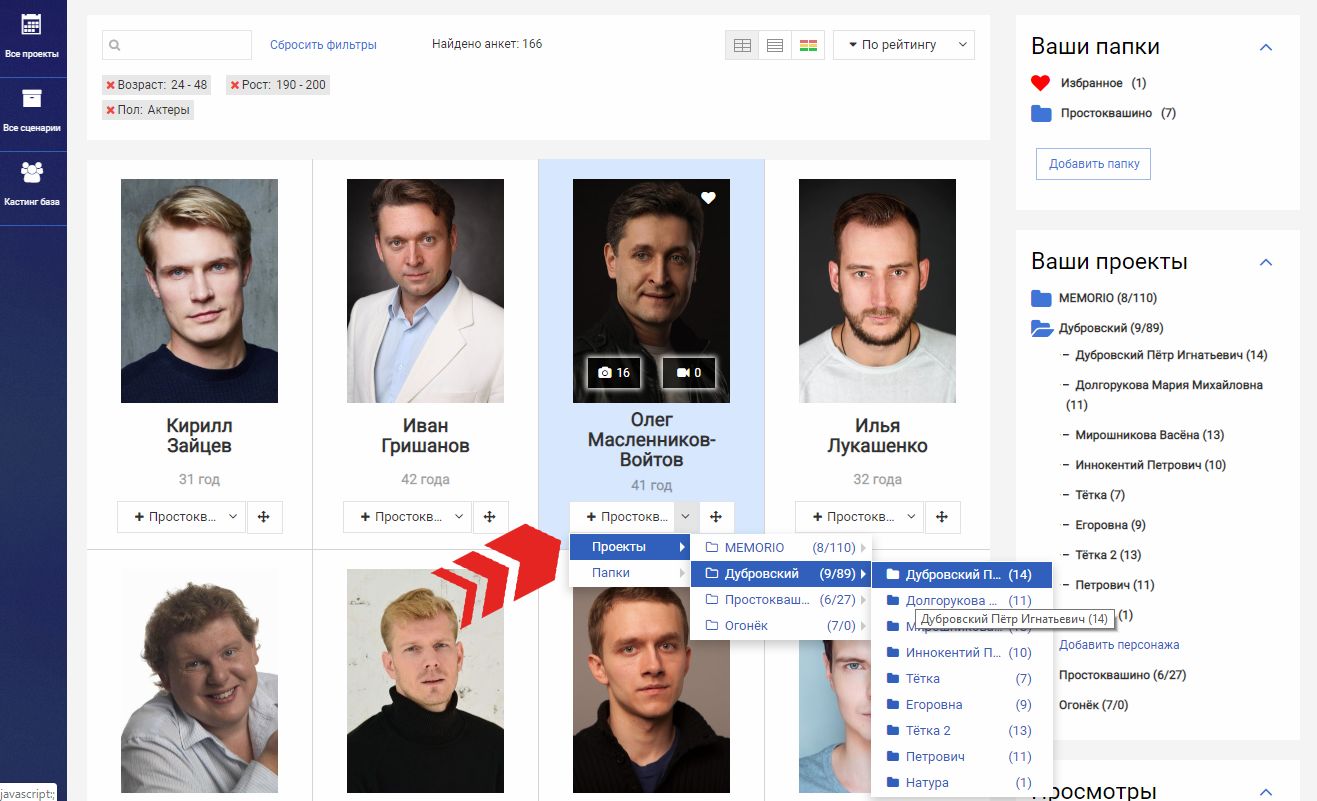Open add-to dropdown arrow for Иван Гришанов
The image size is (1317, 801).
point(458,517)
